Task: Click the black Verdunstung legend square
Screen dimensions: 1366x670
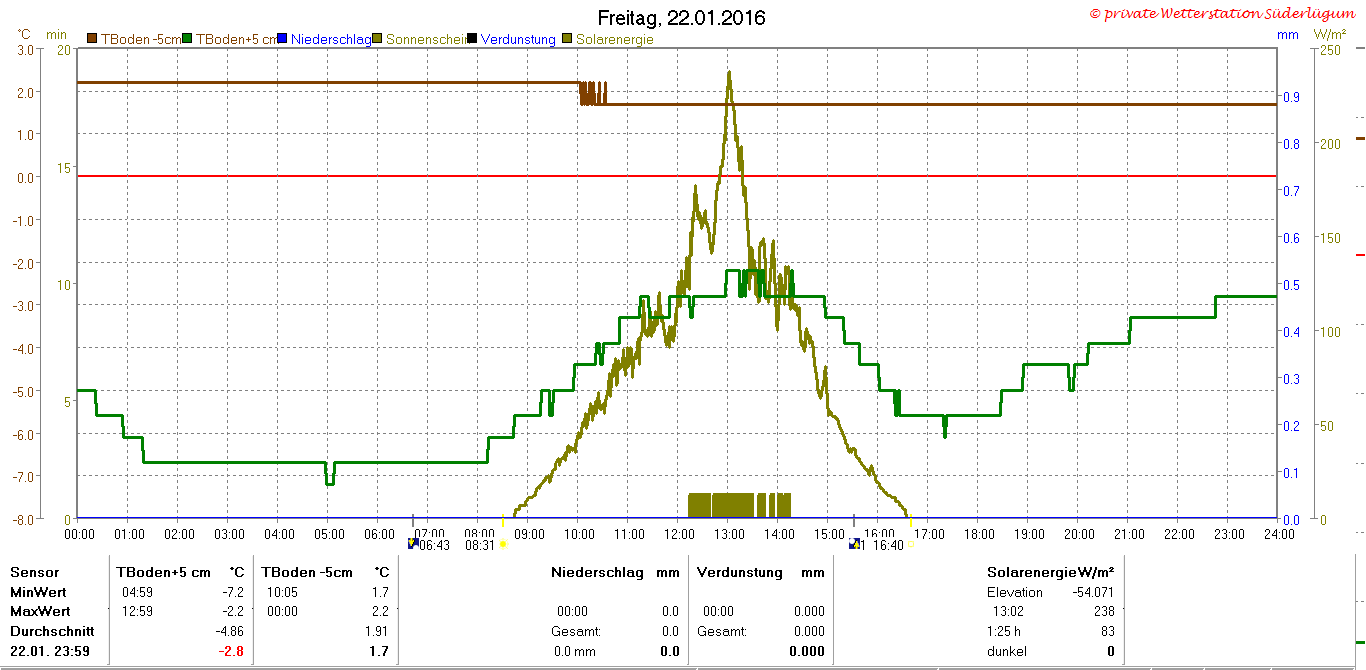Action: point(473,39)
